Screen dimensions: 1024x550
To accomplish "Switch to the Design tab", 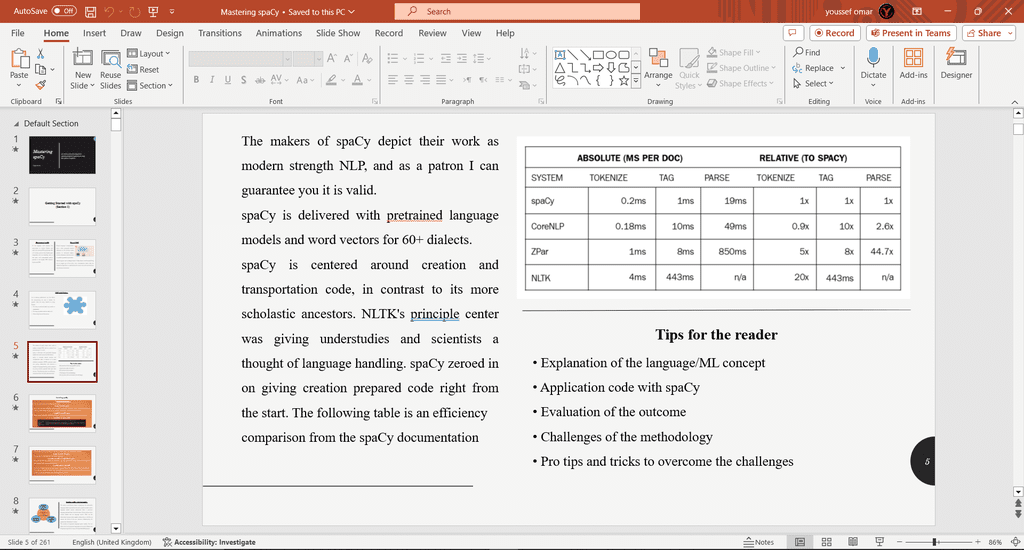I will click(170, 33).
